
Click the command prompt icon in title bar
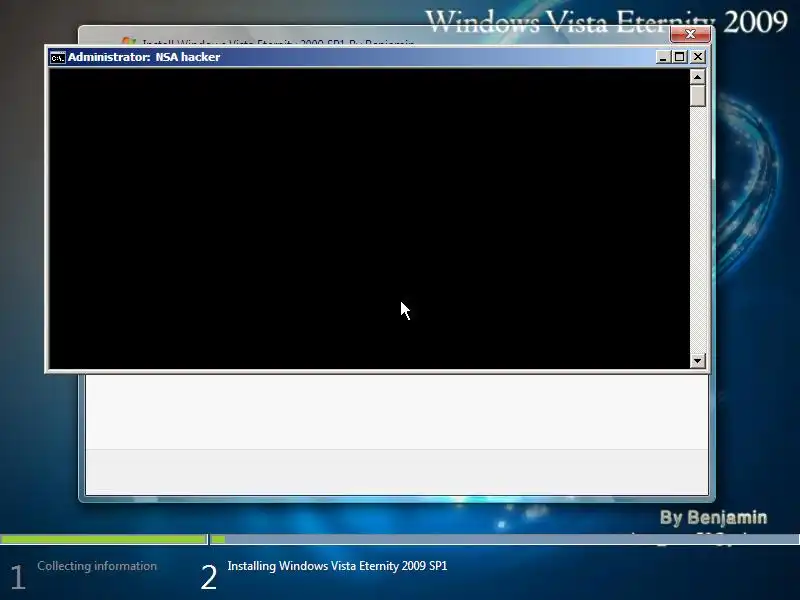(x=58, y=57)
